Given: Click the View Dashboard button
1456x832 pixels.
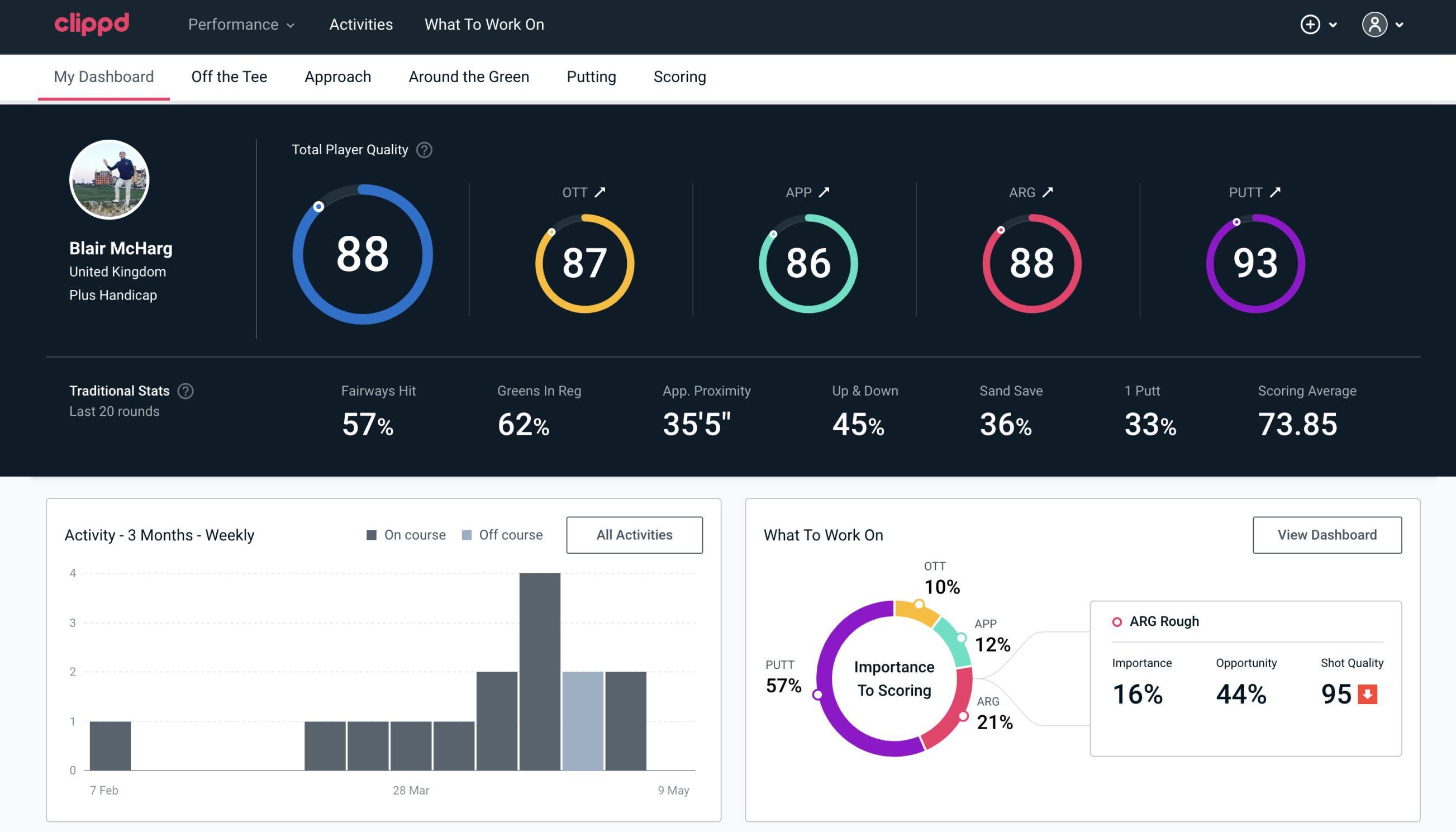Looking at the screenshot, I should (1327, 534).
